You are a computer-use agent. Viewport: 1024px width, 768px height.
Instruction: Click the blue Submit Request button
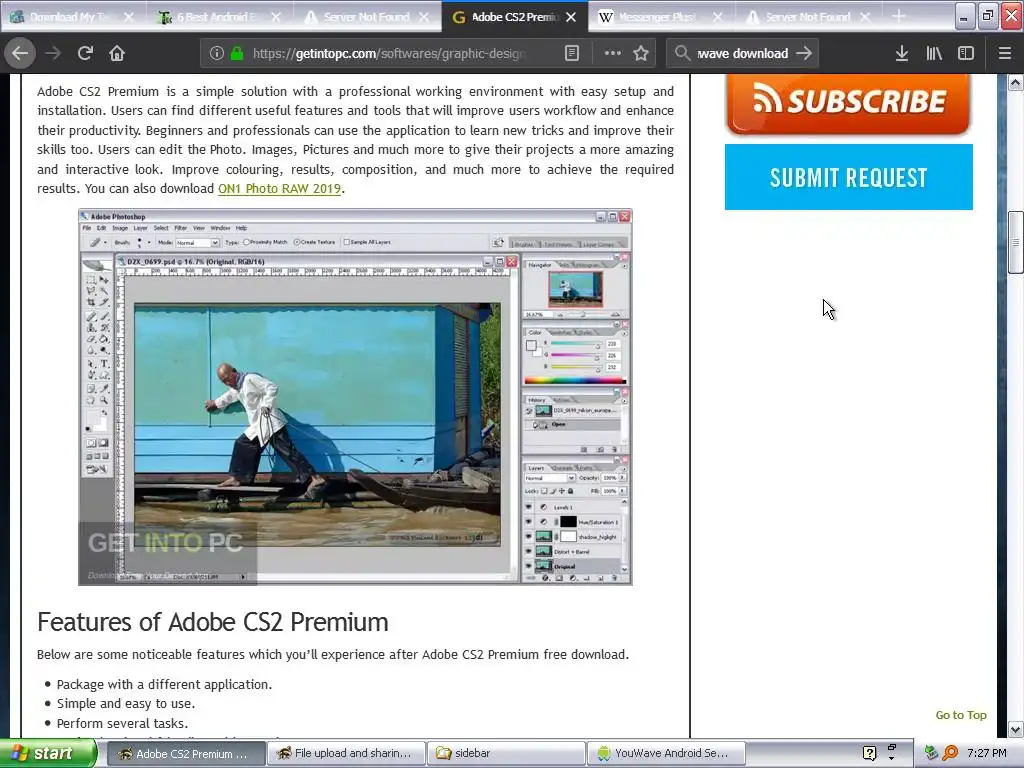(848, 177)
